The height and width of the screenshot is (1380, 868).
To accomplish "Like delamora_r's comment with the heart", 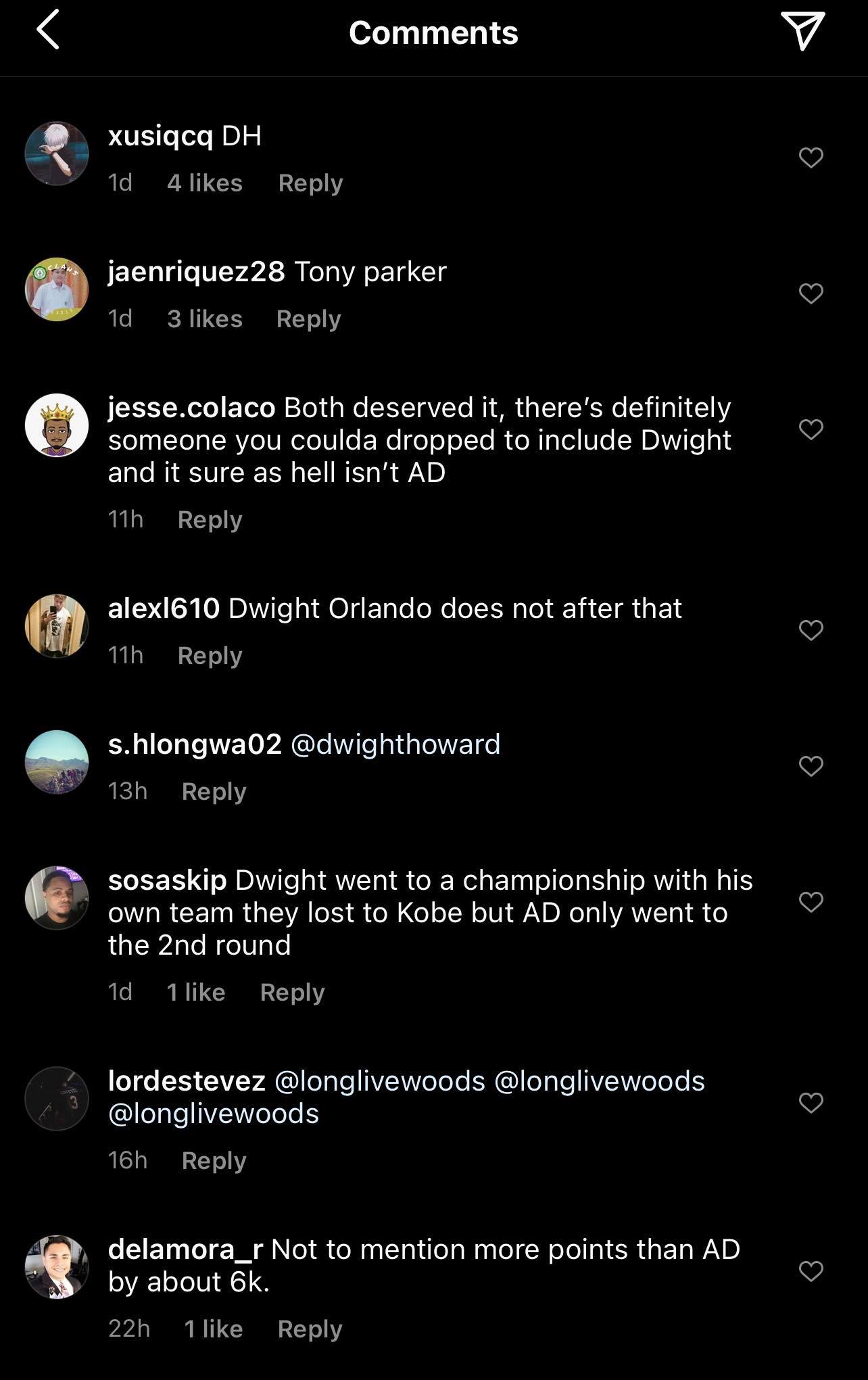I will pyautogui.click(x=811, y=1271).
